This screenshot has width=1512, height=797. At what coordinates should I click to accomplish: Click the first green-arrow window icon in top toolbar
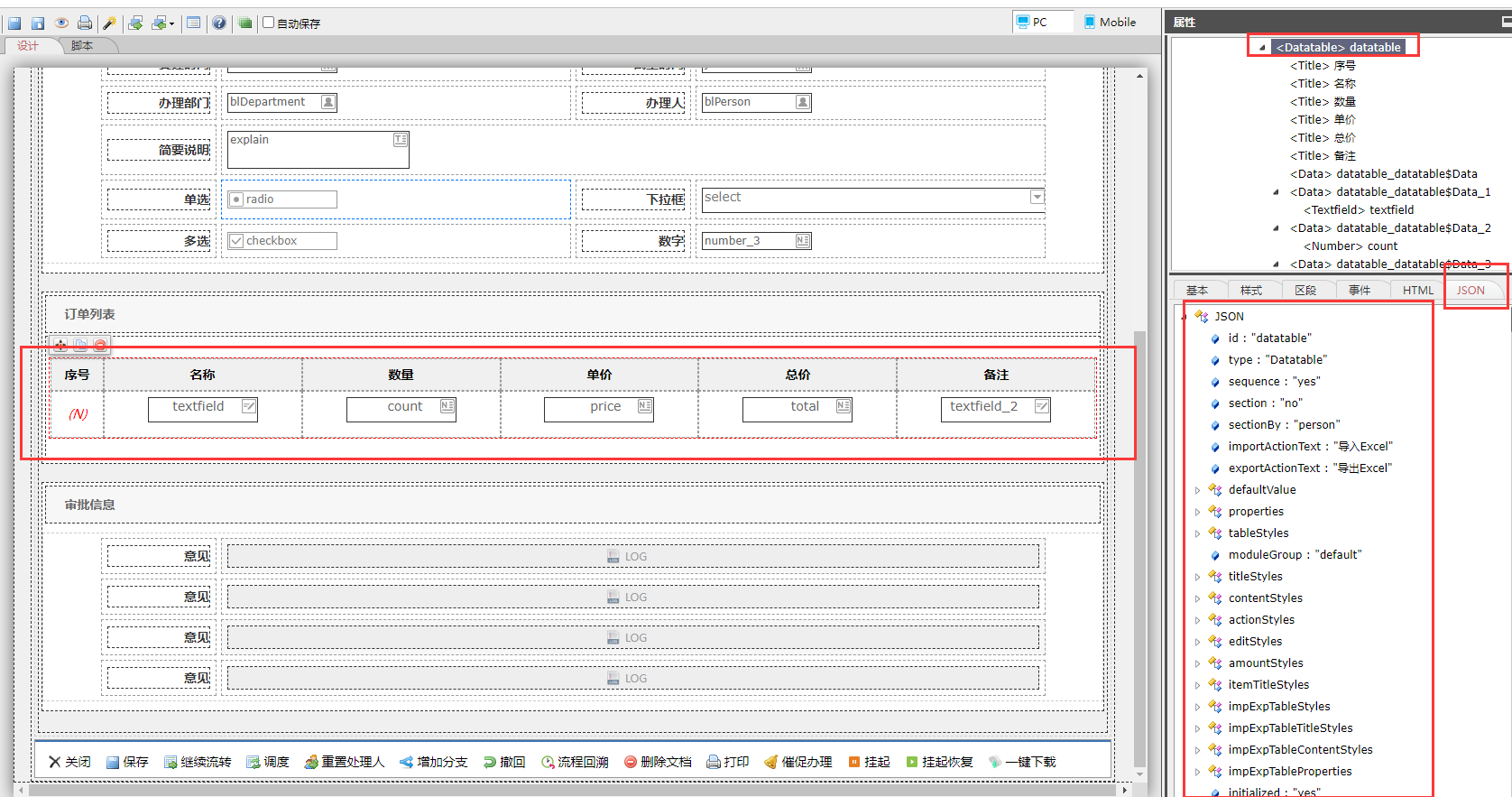[136, 23]
